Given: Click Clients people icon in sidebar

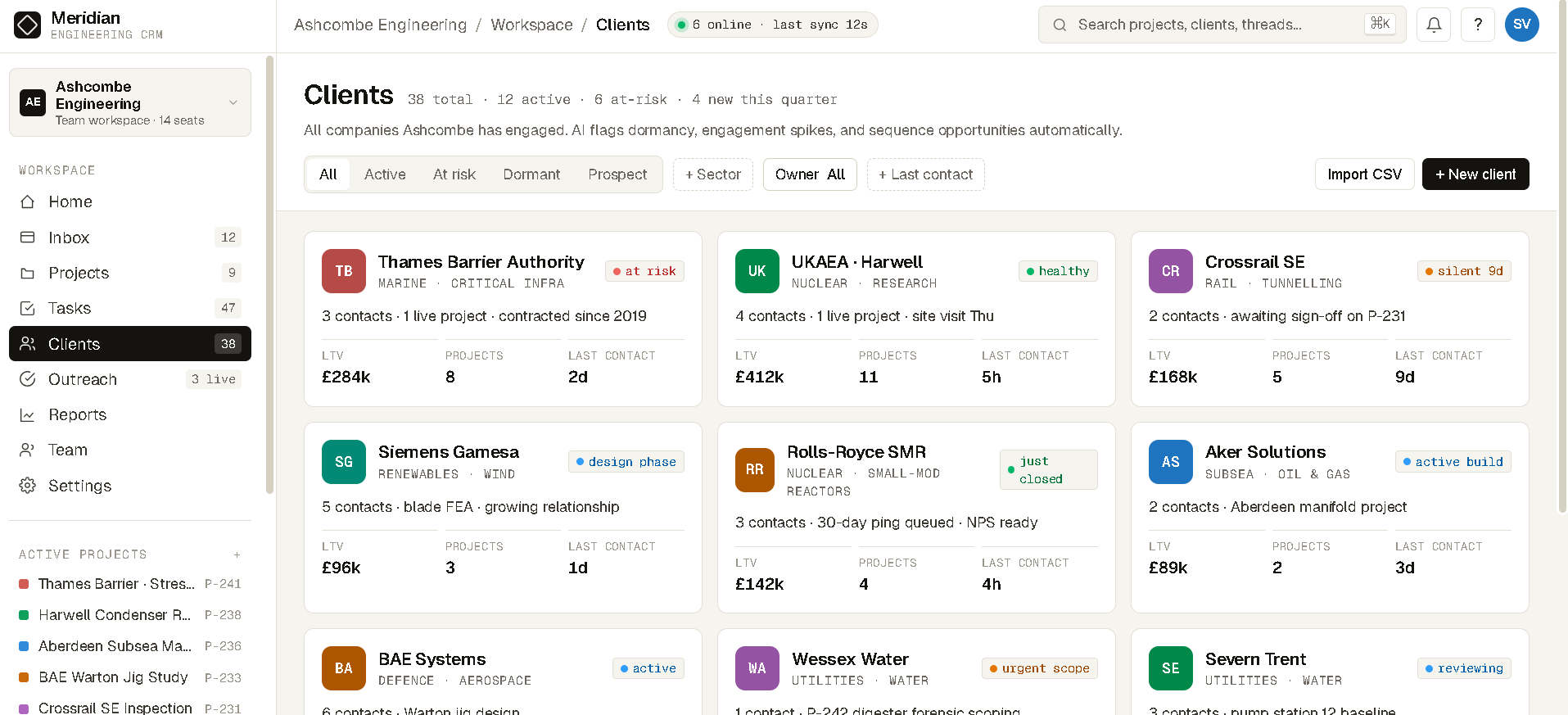Looking at the screenshot, I should pyautogui.click(x=28, y=344).
